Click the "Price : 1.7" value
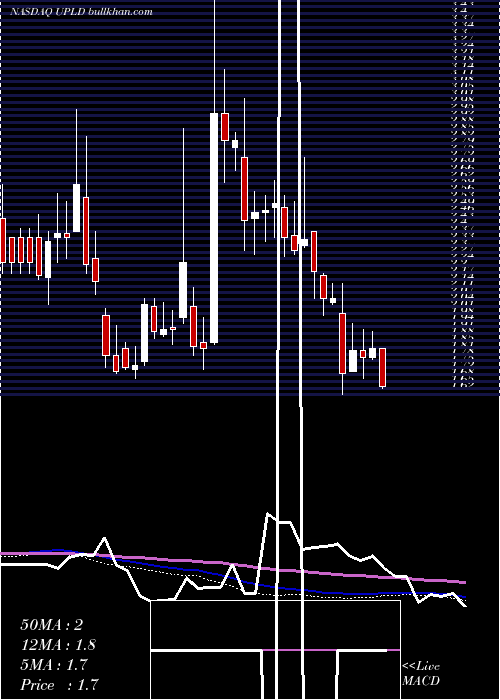This screenshot has height=700, width=500. tap(59, 685)
